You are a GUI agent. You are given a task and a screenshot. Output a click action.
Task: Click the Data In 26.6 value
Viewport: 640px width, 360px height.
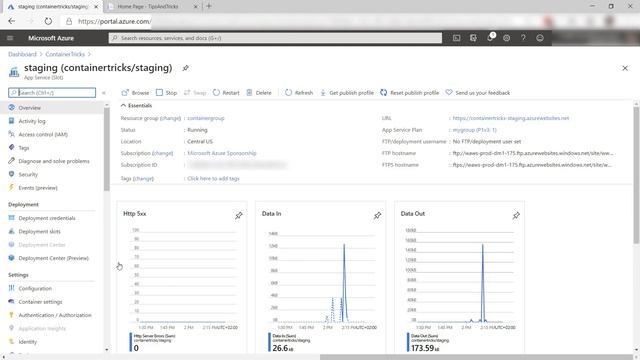point(283,348)
